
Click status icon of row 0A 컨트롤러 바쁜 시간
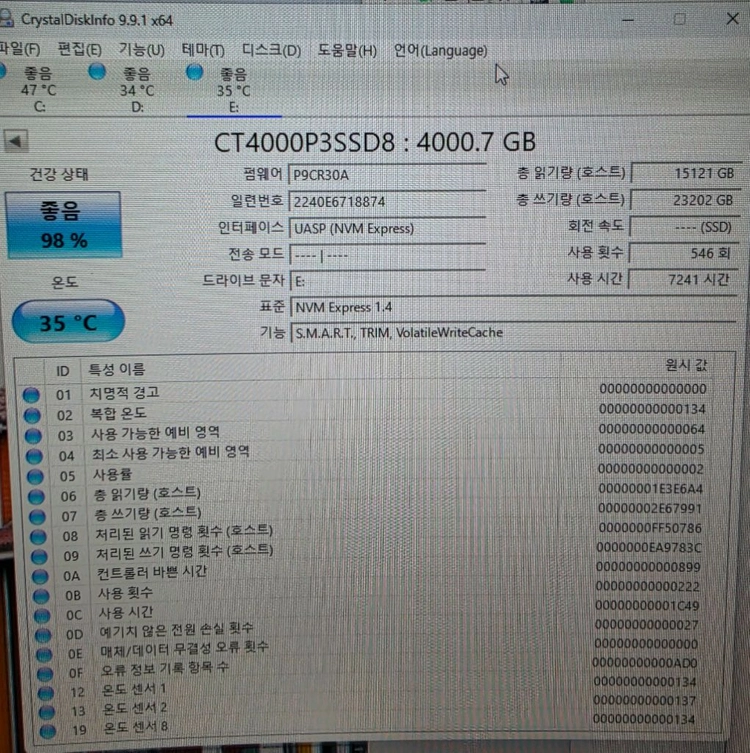(40, 576)
